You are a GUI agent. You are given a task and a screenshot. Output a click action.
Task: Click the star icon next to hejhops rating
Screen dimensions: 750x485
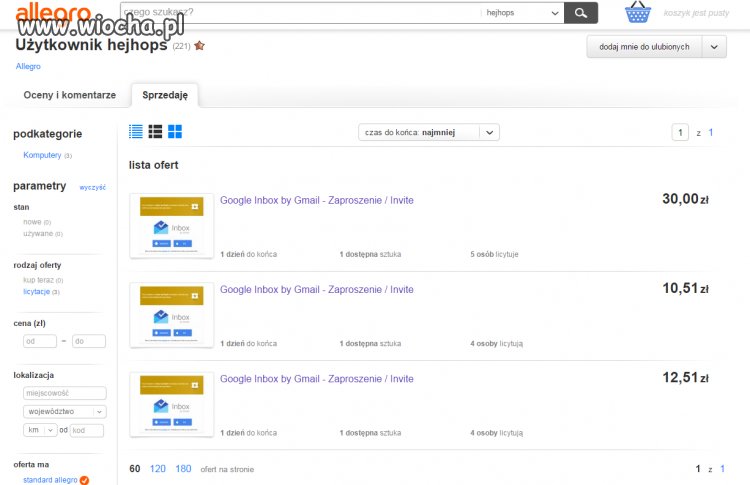tap(199, 45)
